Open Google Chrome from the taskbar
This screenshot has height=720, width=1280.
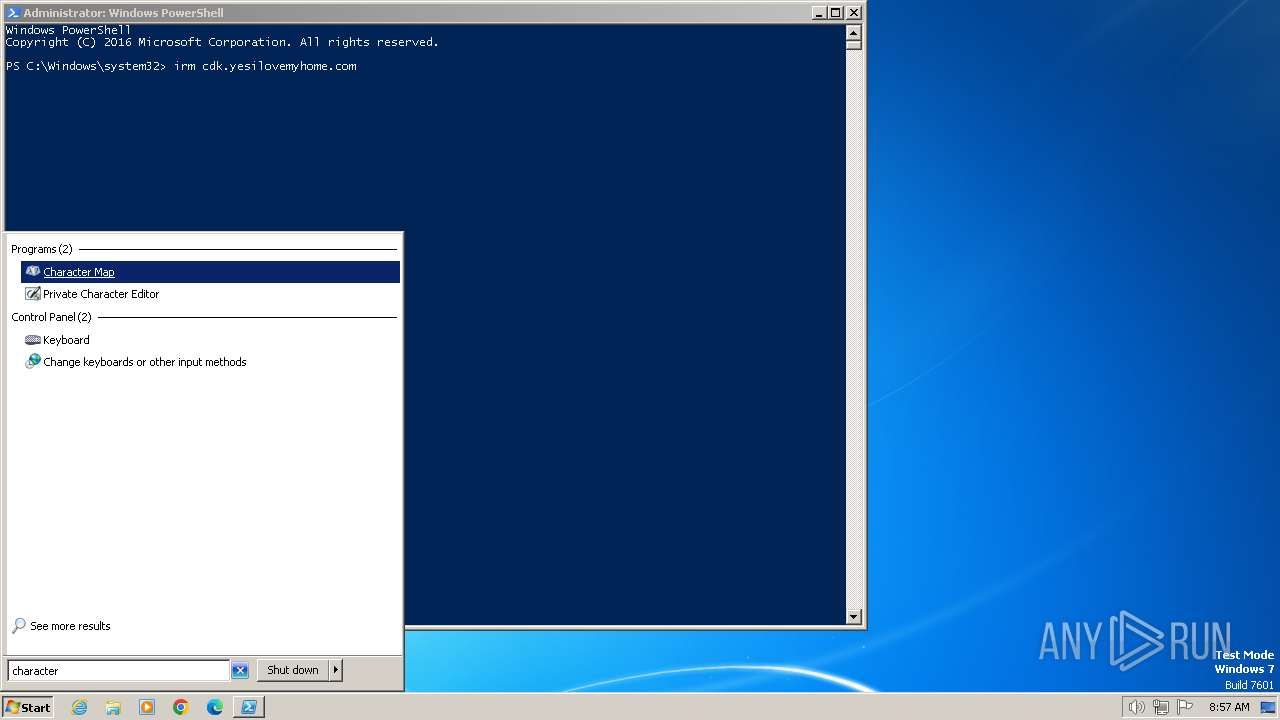[181, 707]
